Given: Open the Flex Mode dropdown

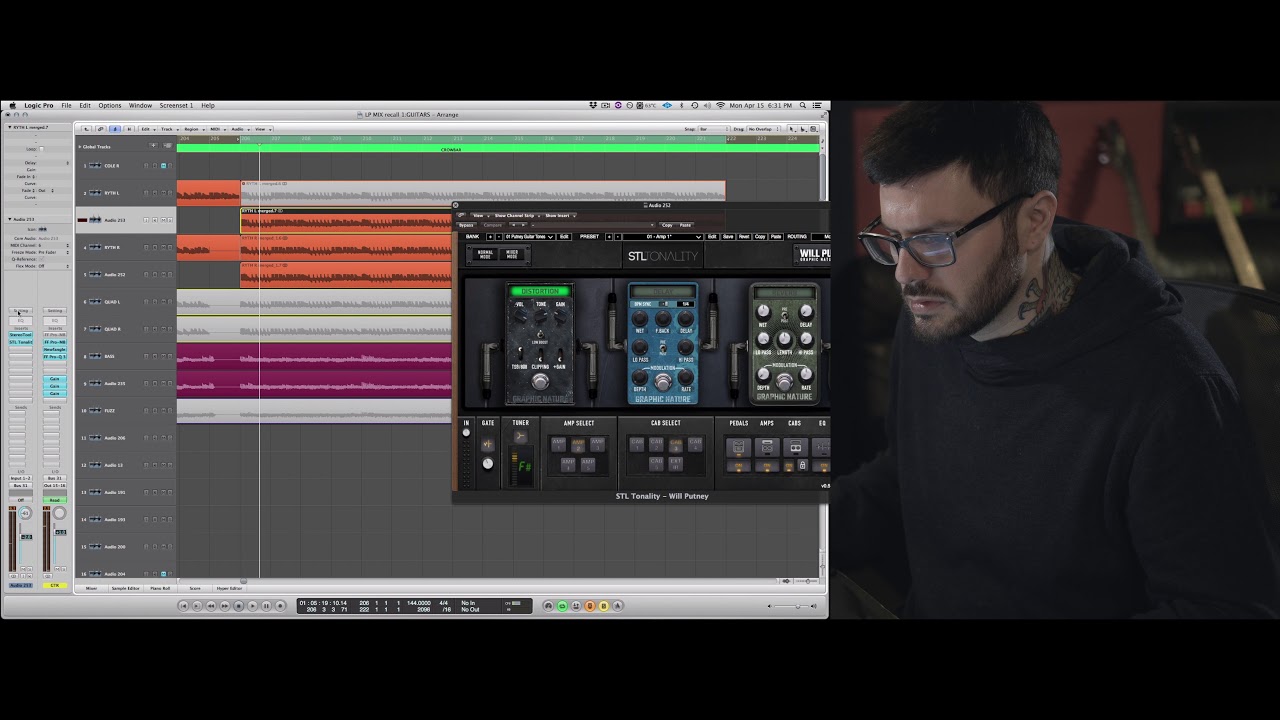Looking at the screenshot, I should pyautogui.click(x=54, y=266).
